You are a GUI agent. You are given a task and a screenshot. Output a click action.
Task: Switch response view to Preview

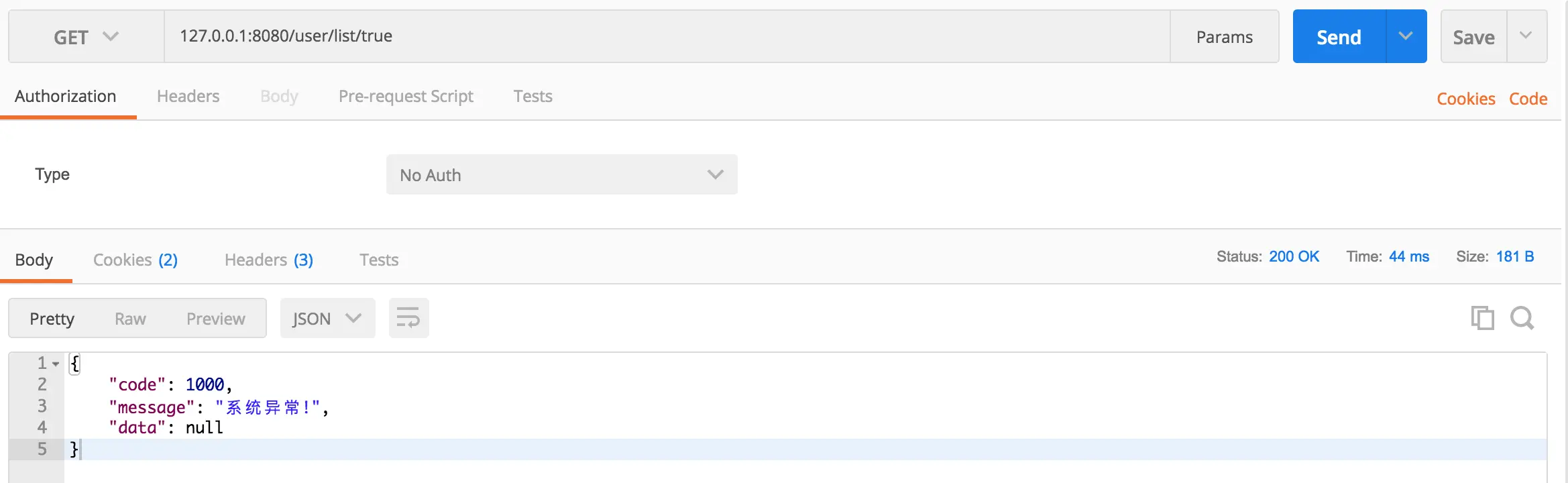[216, 319]
